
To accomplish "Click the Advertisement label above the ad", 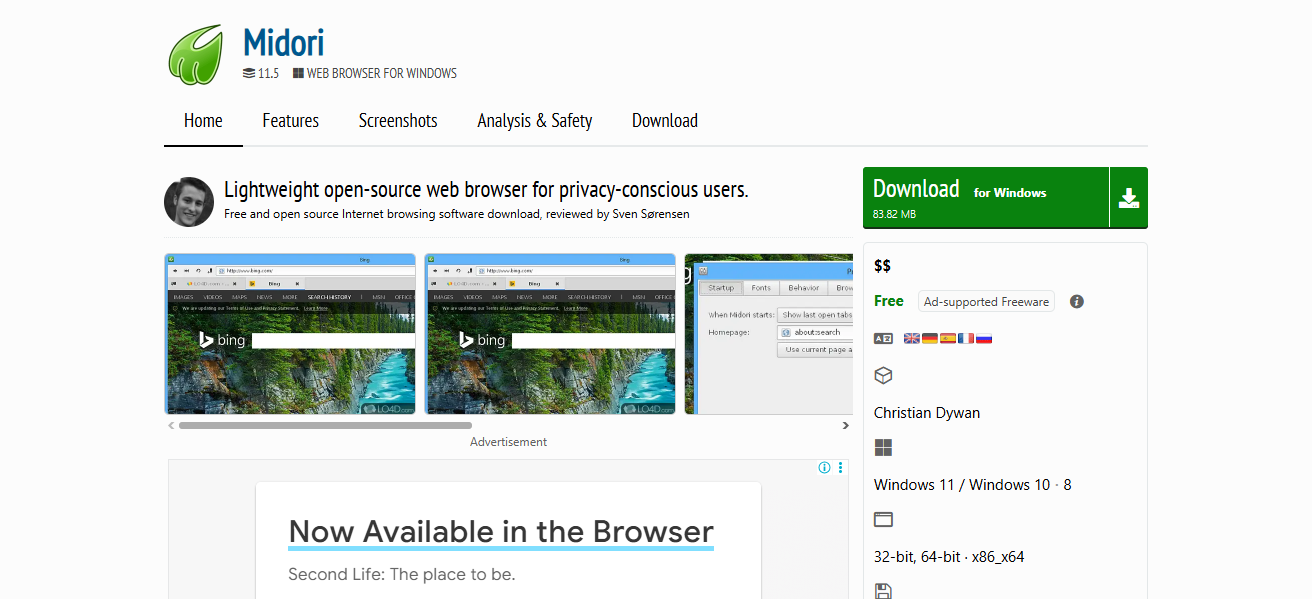I will coord(509,442).
